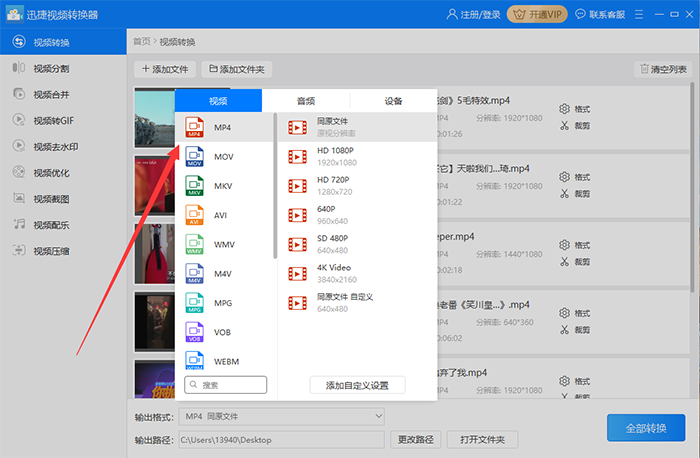Open 联系客服 support chat
Image resolution: width=700 pixels, height=458 pixels.
pos(600,15)
